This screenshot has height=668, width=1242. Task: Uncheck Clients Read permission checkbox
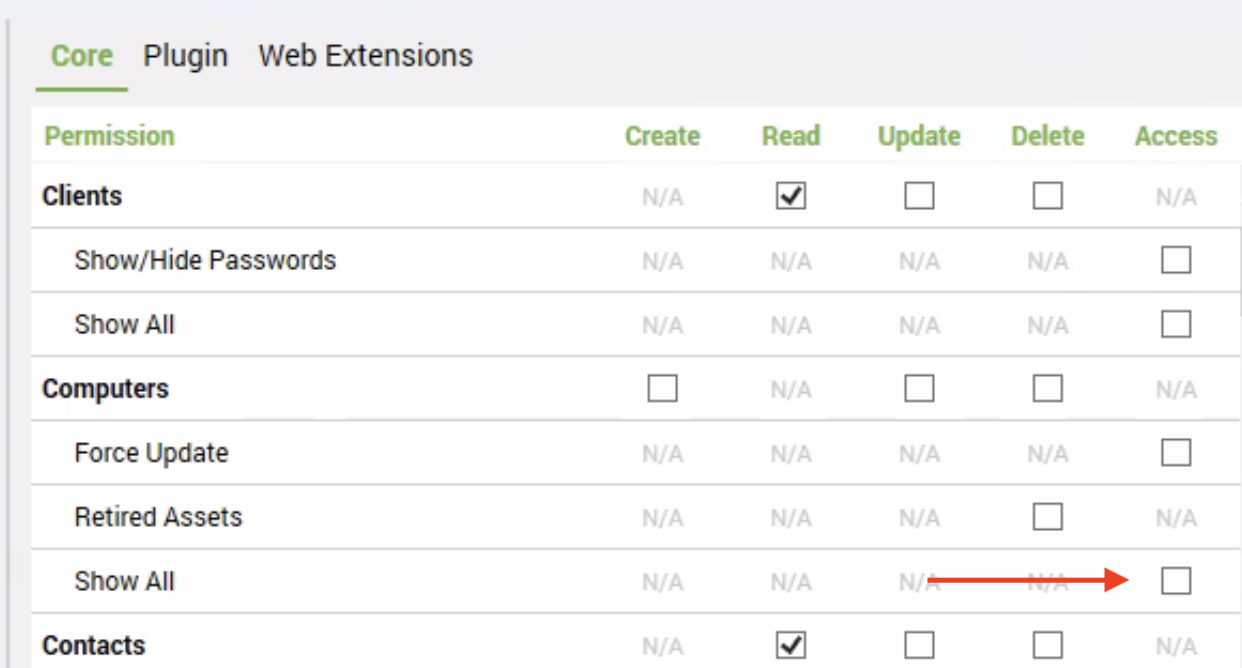coord(791,196)
